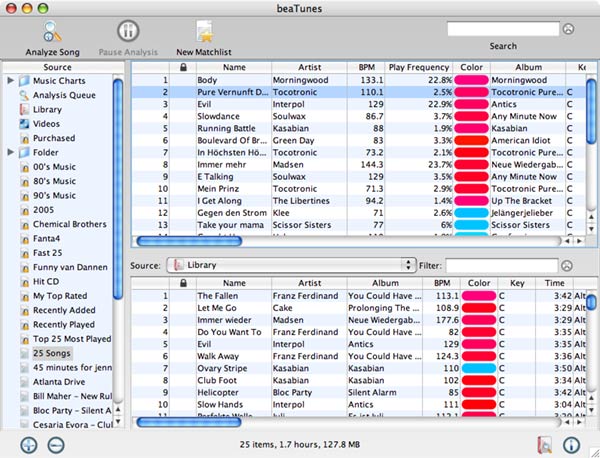
Task: Click the info icon at bottom right
Action: click(573, 445)
